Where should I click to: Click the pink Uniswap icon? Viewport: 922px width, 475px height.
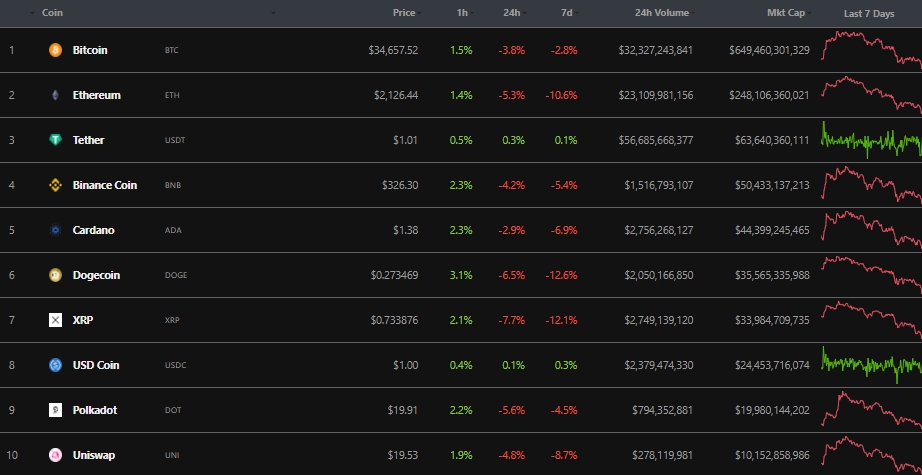pyautogui.click(x=55, y=455)
